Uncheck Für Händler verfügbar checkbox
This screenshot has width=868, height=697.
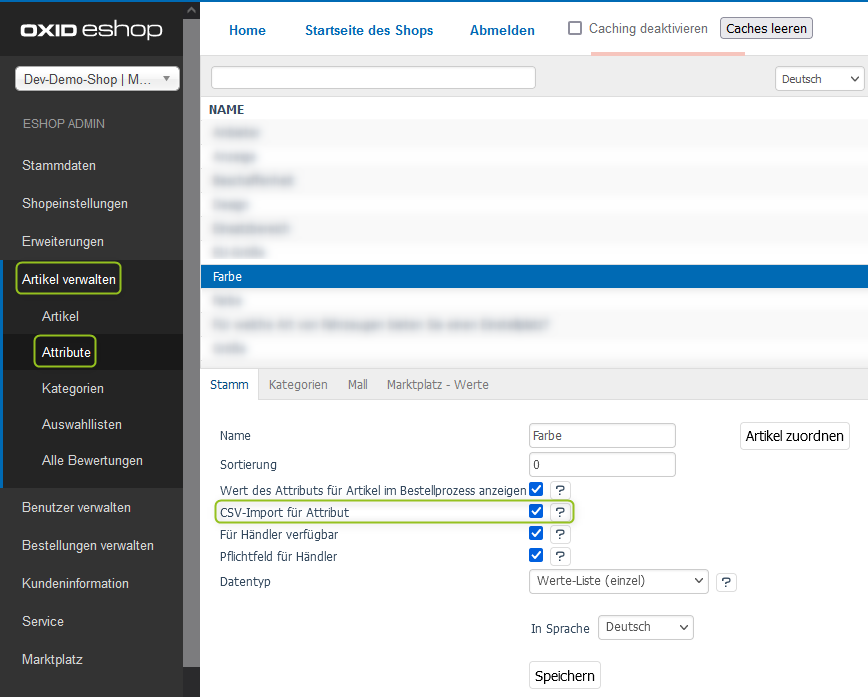pyautogui.click(x=536, y=533)
